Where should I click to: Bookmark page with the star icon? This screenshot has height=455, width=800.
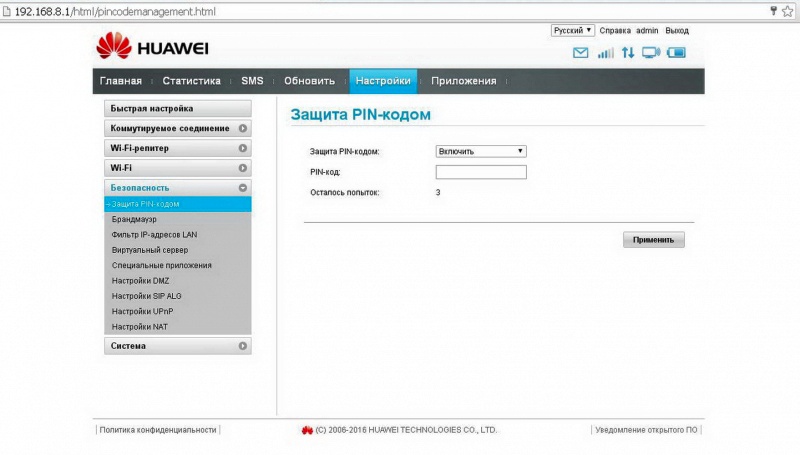click(x=788, y=11)
